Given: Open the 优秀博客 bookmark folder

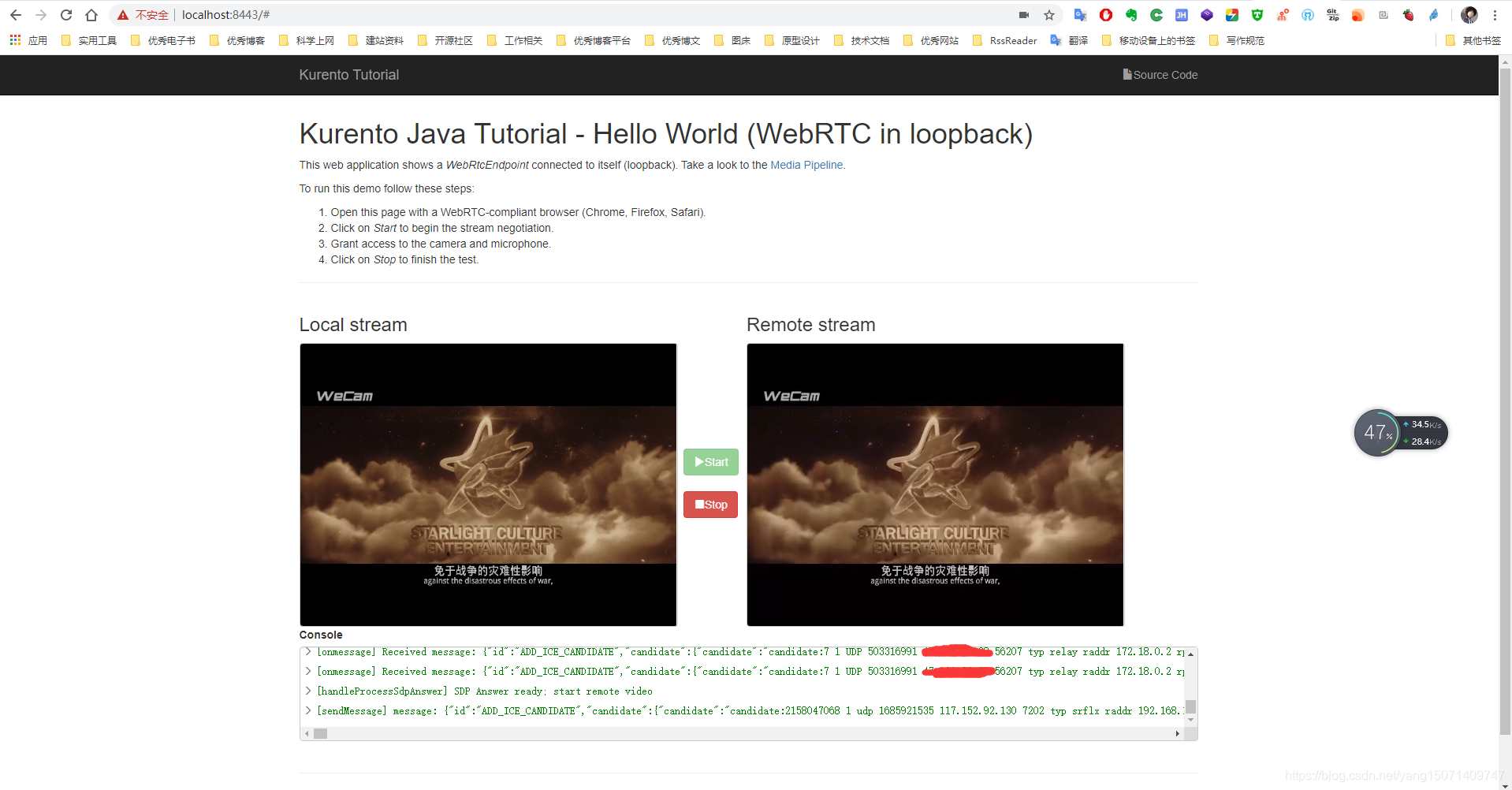Looking at the screenshot, I should tap(237, 40).
